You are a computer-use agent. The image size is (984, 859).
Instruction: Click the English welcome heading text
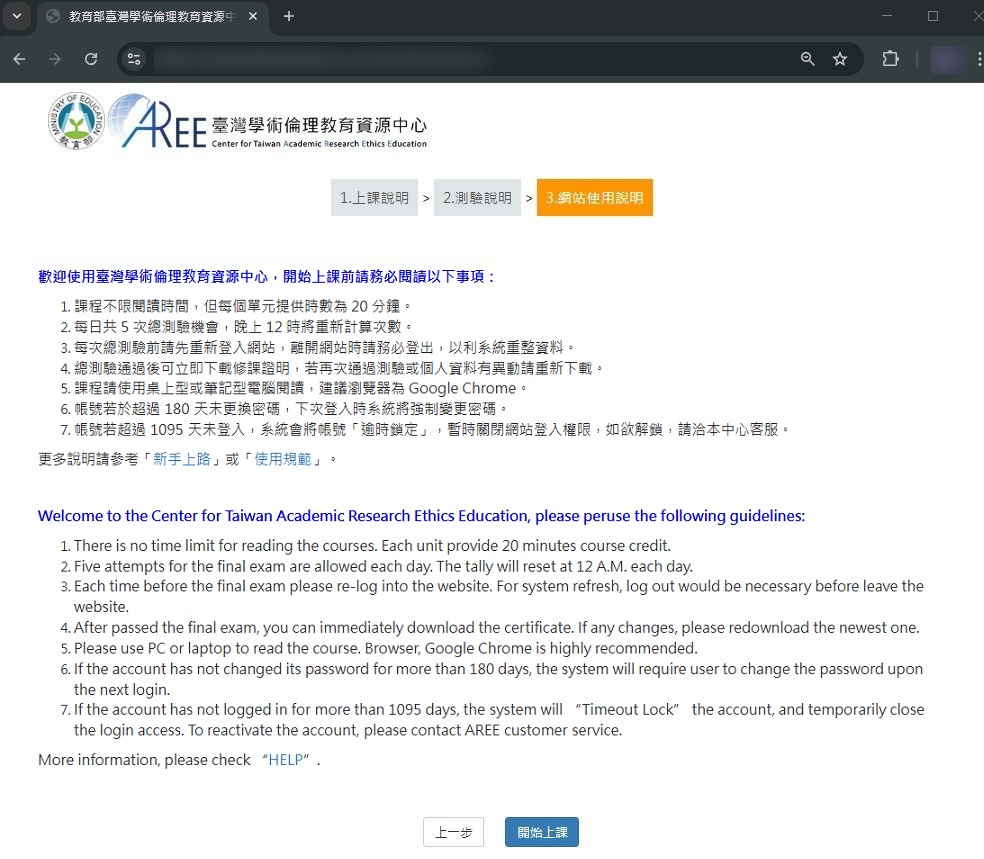(x=421, y=516)
